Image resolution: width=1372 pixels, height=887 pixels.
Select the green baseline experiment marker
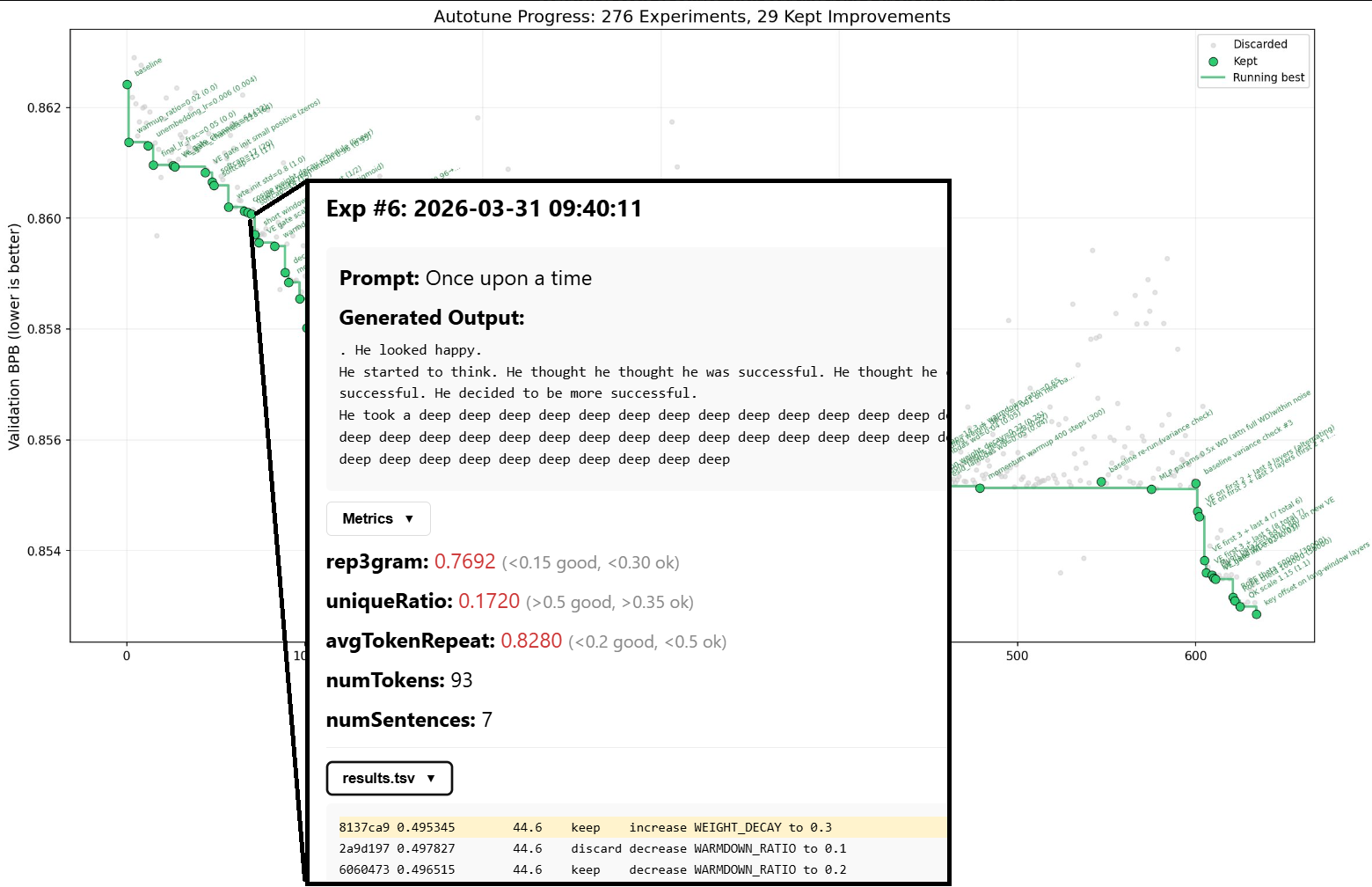pyautogui.click(x=127, y=84)
